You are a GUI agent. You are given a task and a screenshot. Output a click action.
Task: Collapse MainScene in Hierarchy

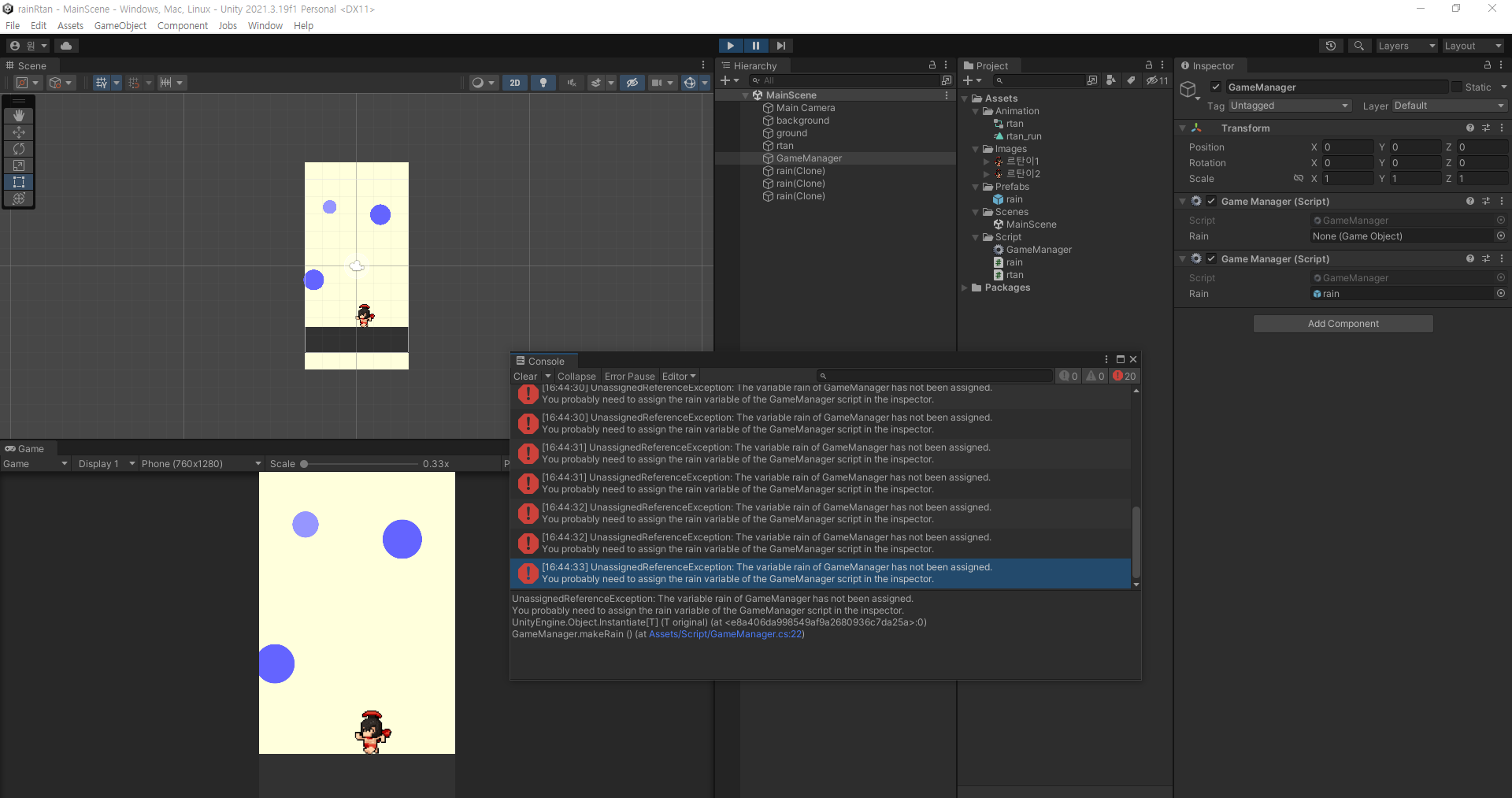[x=745, y=95]
